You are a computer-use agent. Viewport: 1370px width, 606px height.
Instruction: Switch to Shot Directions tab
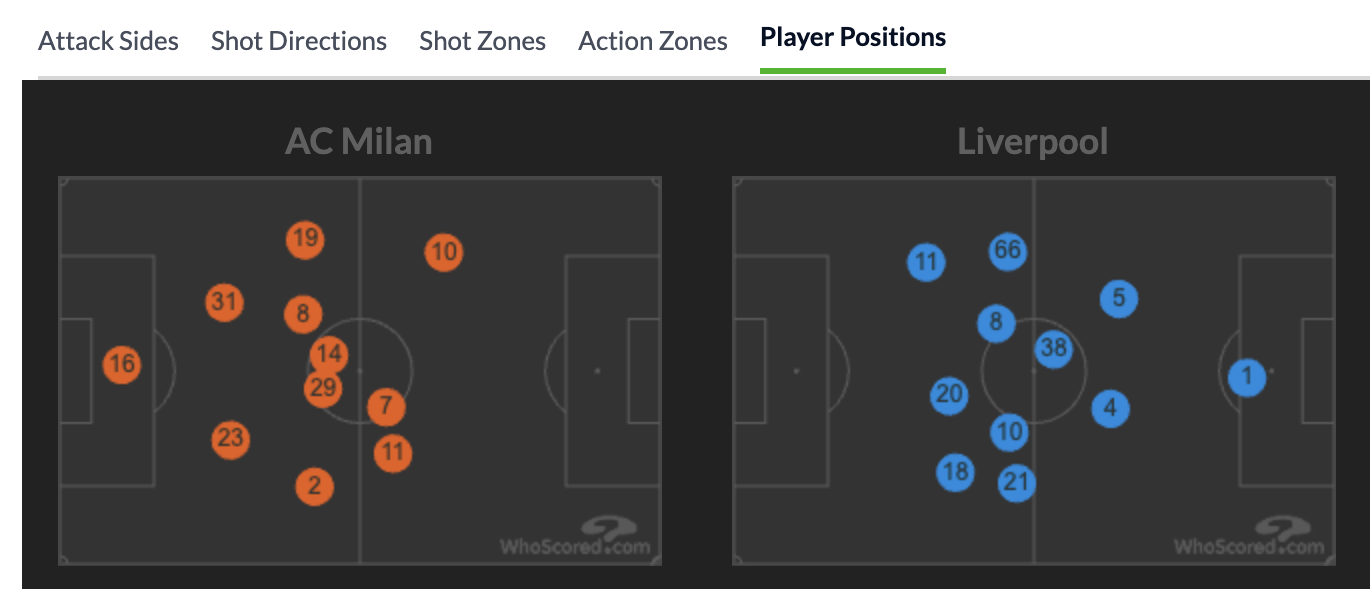point(299,41)
